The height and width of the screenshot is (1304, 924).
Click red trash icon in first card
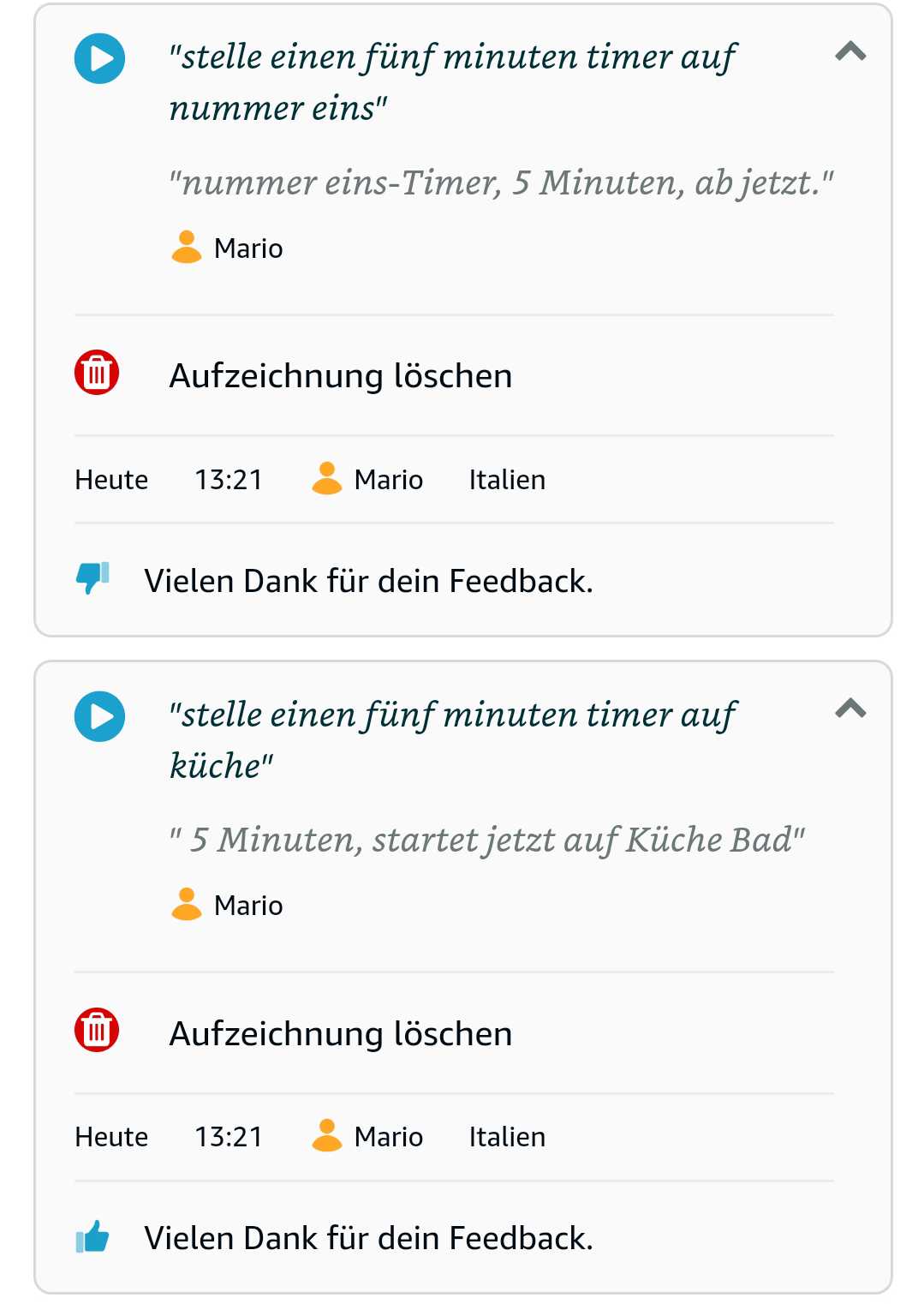[x=97, y=374]
